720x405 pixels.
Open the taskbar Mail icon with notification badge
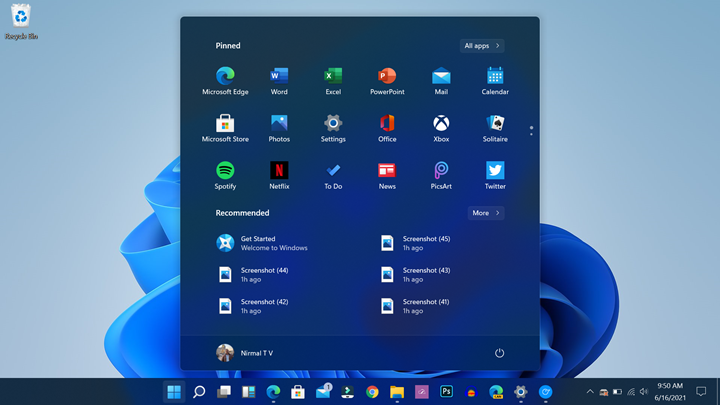pyautogui.click(x=323, y=392)
